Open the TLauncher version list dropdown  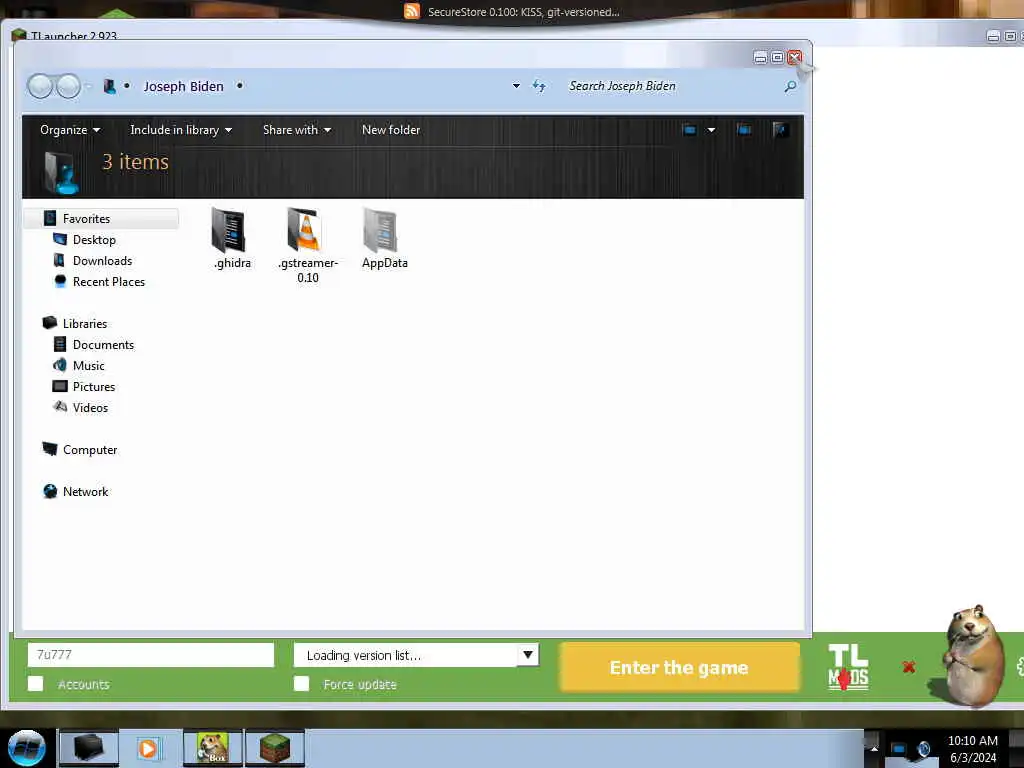pyautogui.click(x=528, y=654)
